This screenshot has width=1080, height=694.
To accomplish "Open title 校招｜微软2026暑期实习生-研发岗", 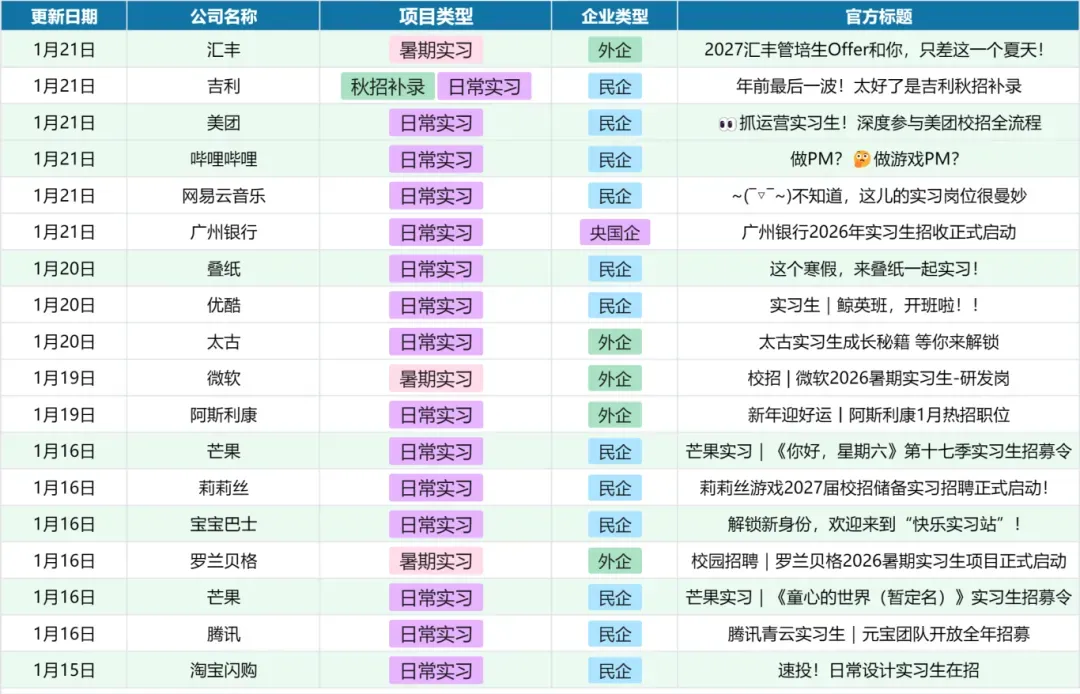I will 878,378.
